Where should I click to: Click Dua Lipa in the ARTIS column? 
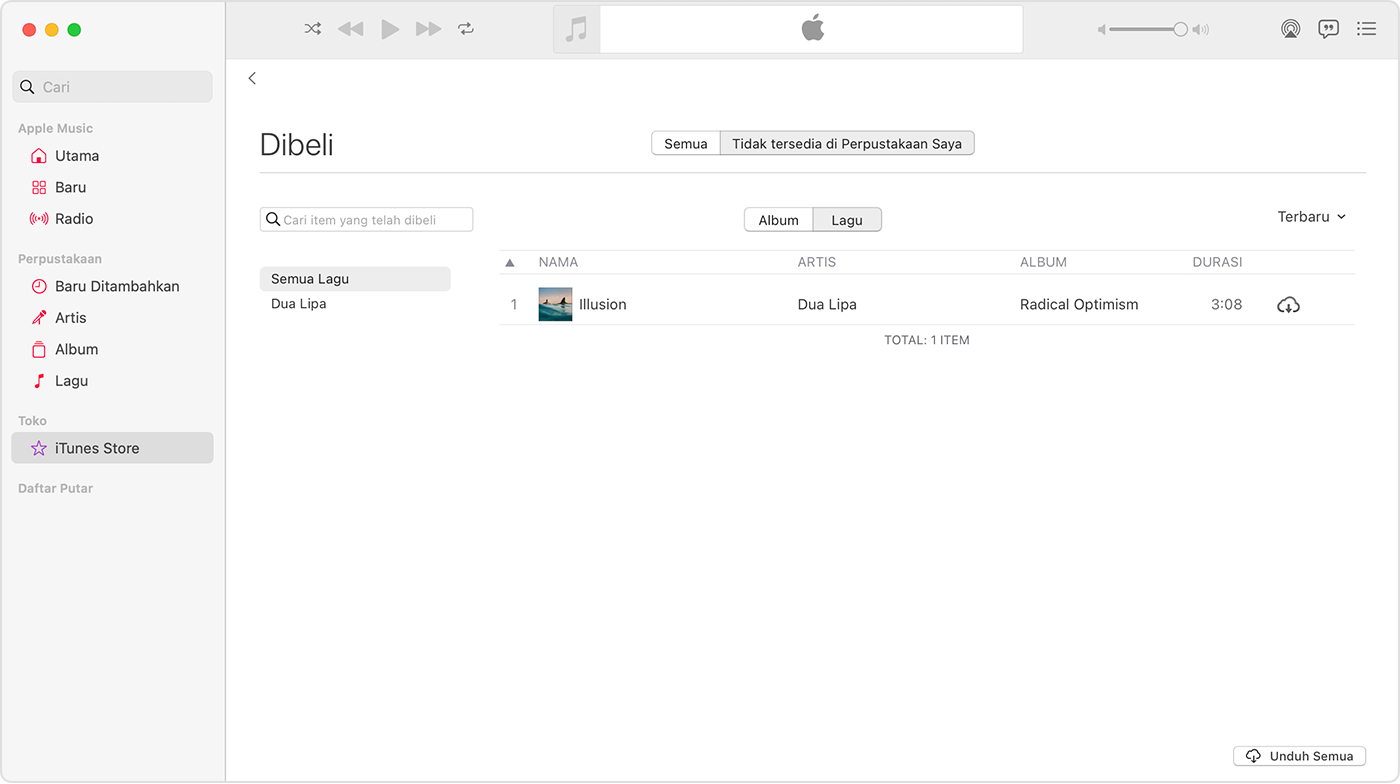827,304
